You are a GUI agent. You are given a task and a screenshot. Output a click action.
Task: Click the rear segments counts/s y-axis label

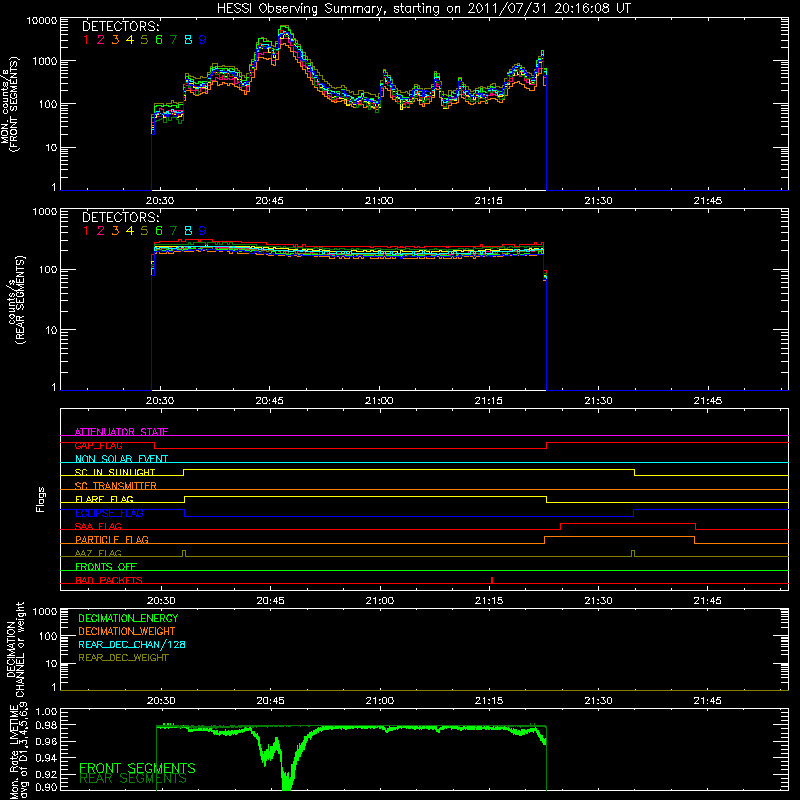(16, 299)
